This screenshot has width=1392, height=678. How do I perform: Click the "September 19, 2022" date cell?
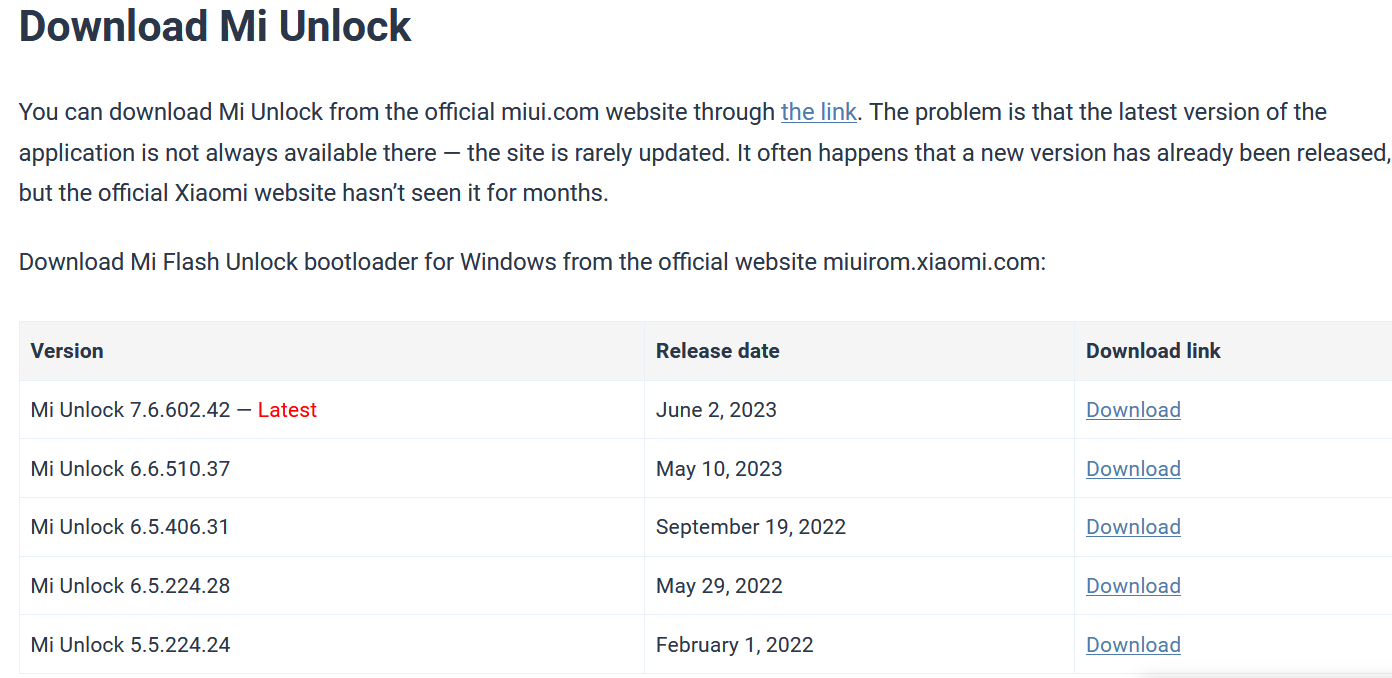click(751, 527)
